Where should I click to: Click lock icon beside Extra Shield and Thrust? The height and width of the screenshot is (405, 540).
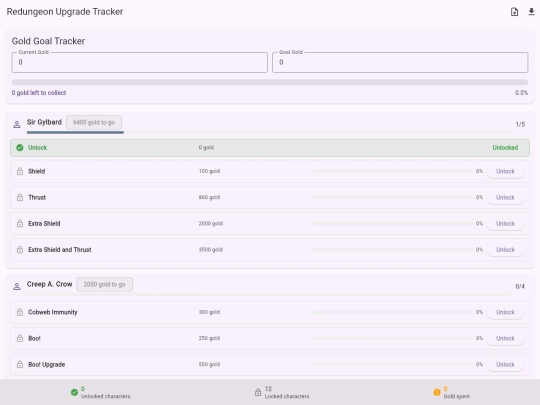point(20,250)
